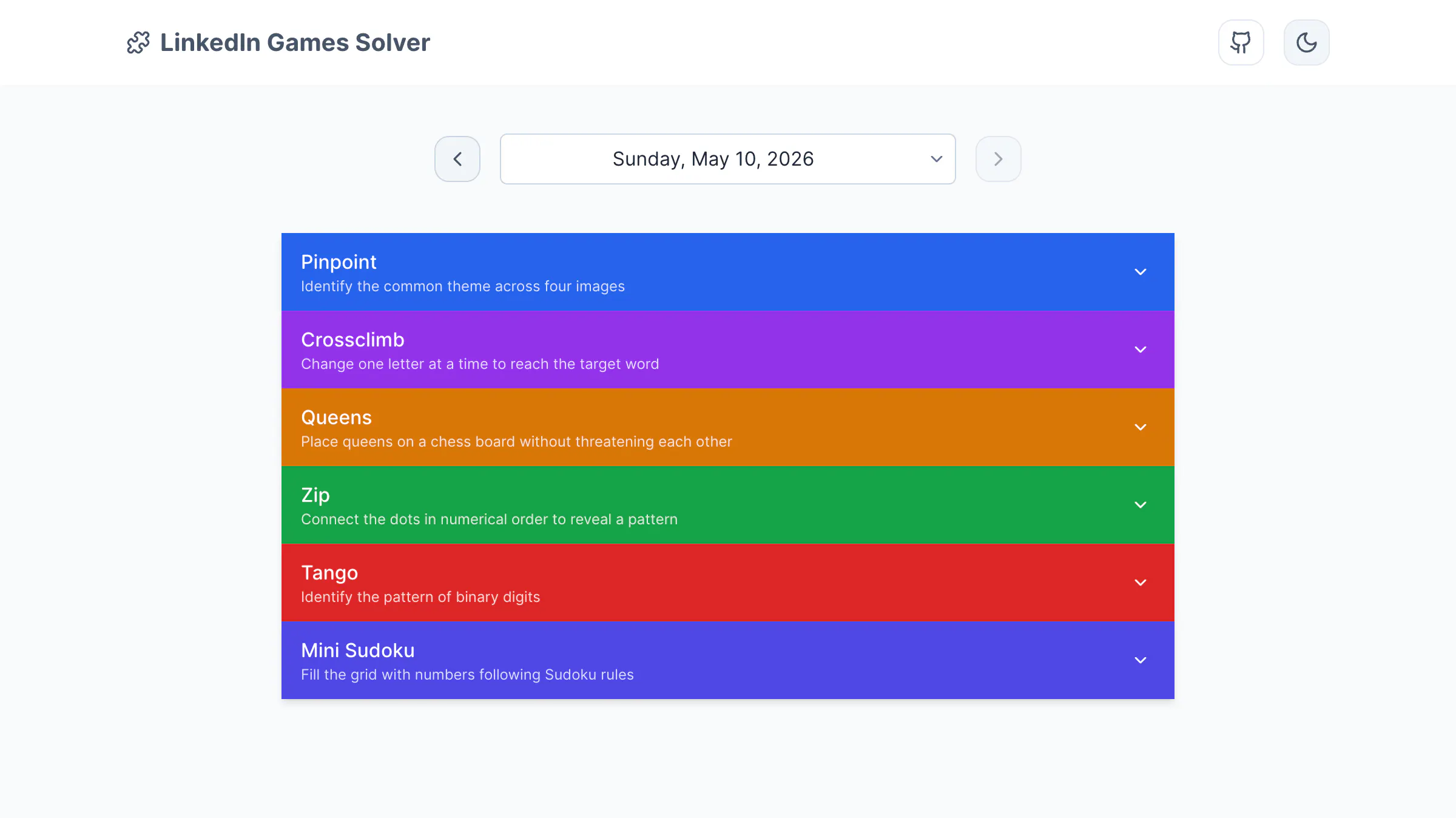The image size is (1456, 818).
Task: Open the GitHub repository icon
Action: click(x=1241, y=42)
